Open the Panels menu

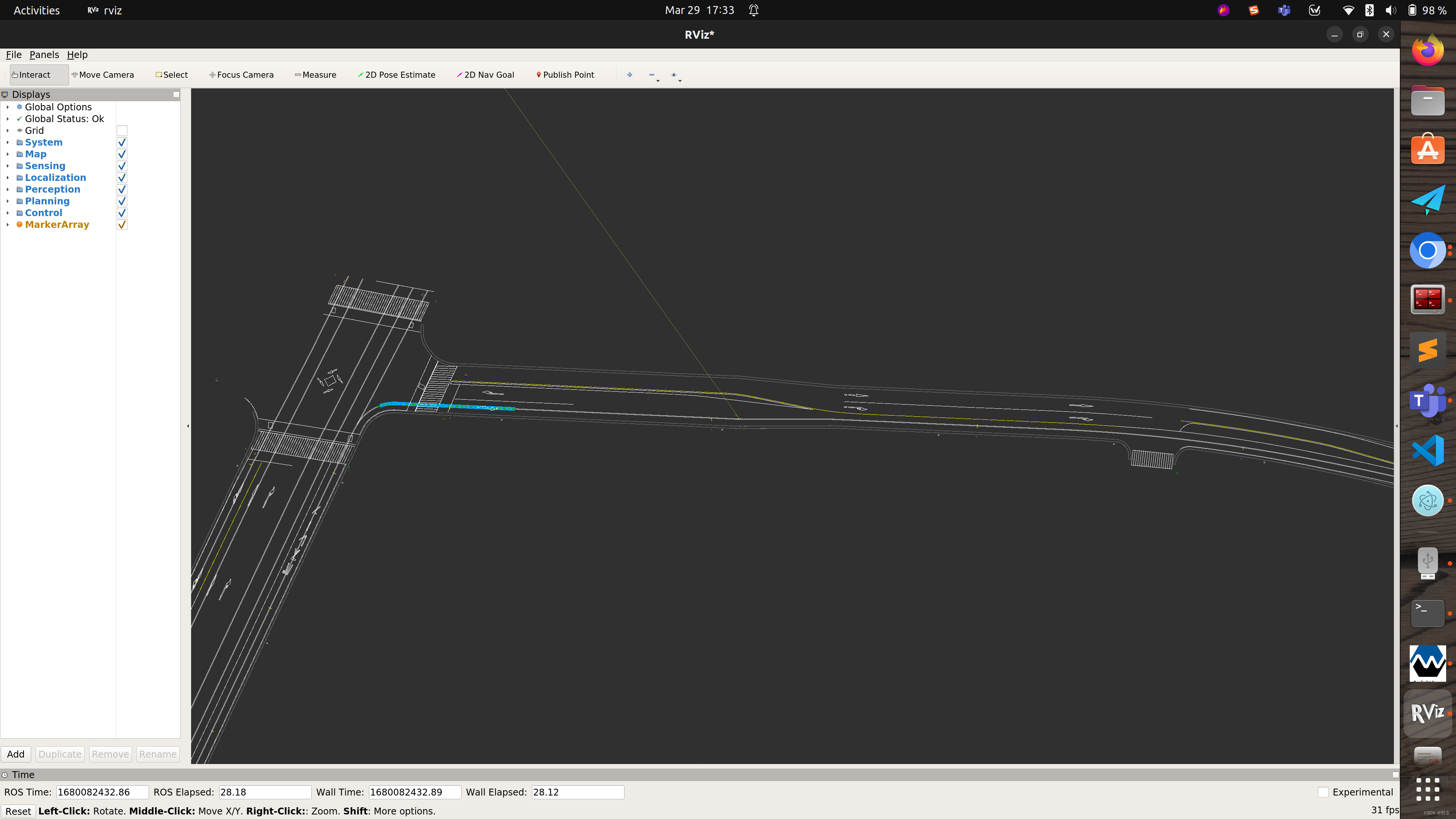tap(44, 55)
